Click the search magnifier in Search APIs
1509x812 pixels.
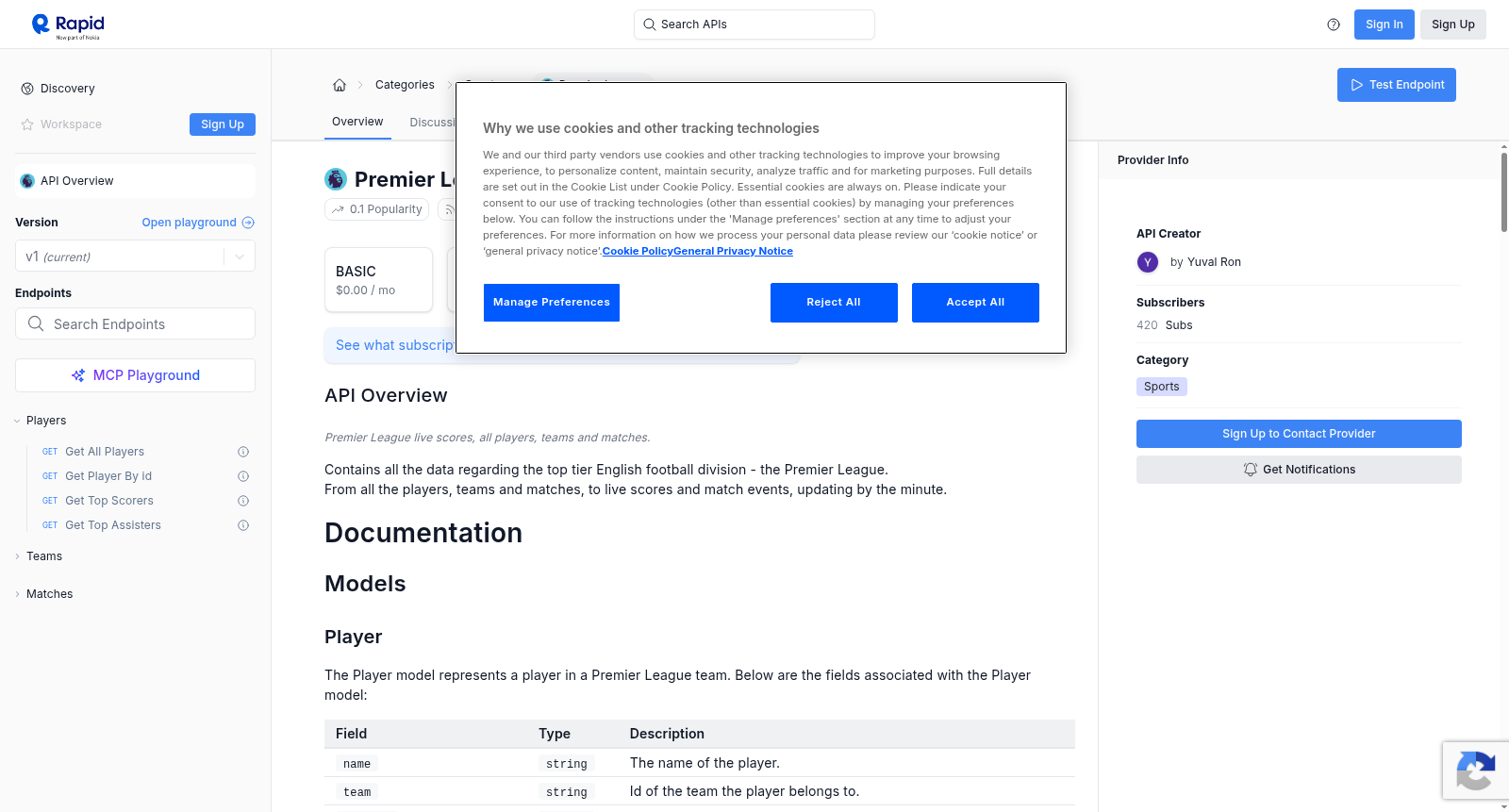(x=649, y=25)
